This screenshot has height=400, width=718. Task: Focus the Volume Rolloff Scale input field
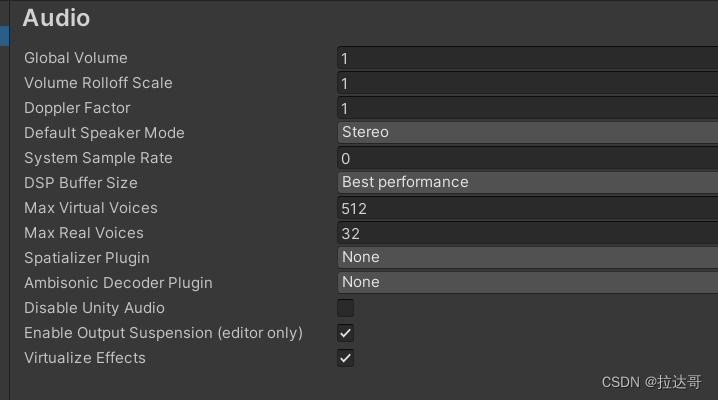527,83
